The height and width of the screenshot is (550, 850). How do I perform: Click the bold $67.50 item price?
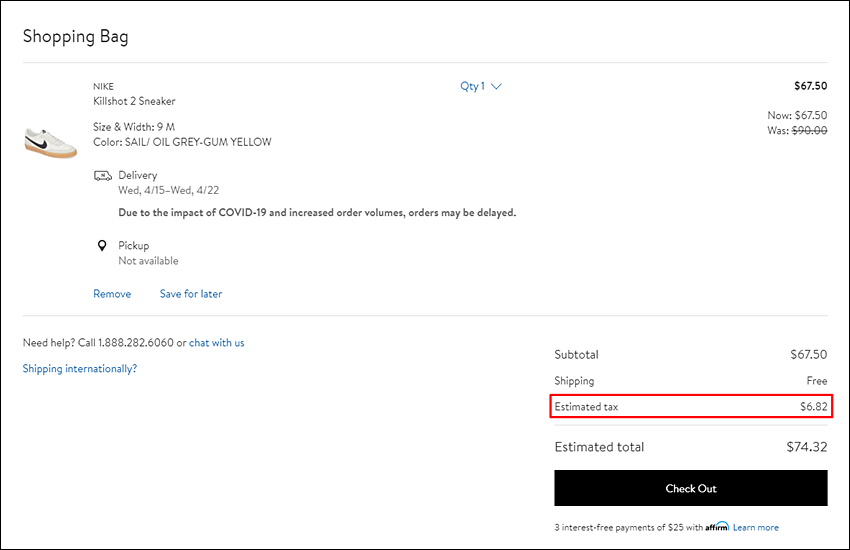[x=810, y=86]
